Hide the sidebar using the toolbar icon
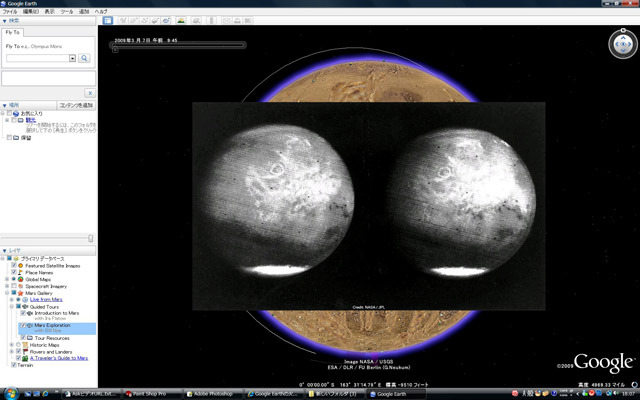Screen dimensions: 640x400 pos(108,20)
